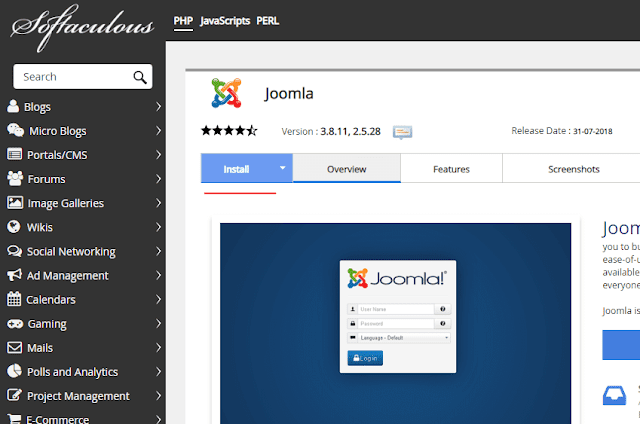Viewport: 640px width, 424px height.
Task: Expand the Polls and Analytics arrow
Action: point(159,371)
